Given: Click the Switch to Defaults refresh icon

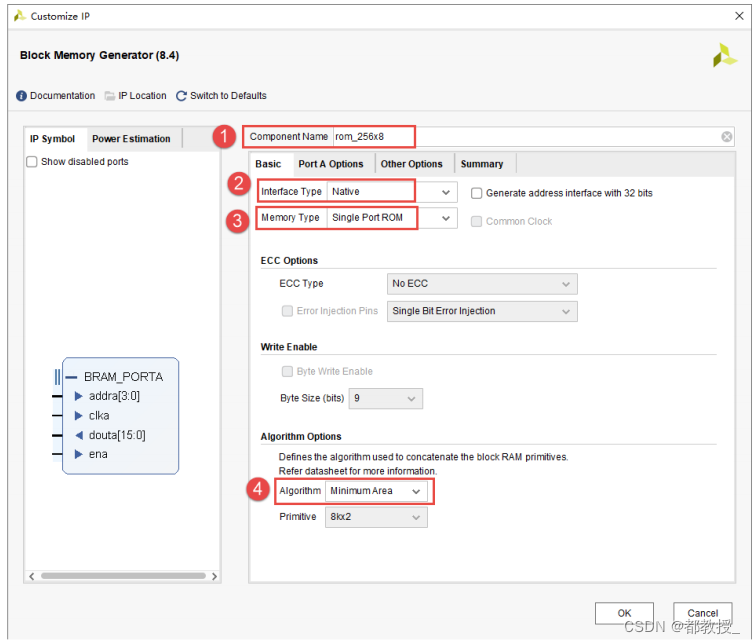Looking at the screenshot, I should click(x=181, y=96).
